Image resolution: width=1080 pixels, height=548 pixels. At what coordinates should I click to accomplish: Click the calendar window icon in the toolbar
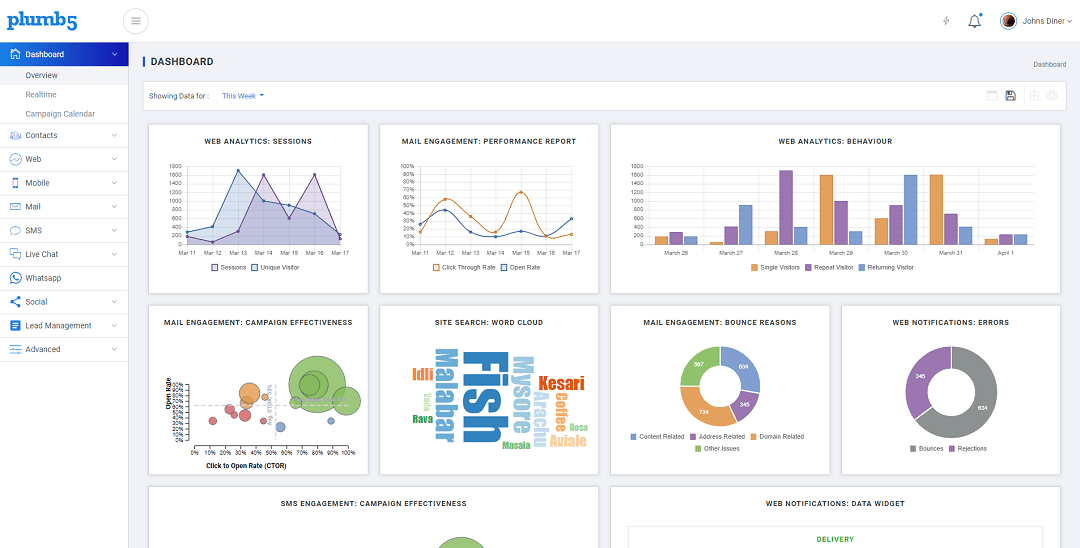992,96
